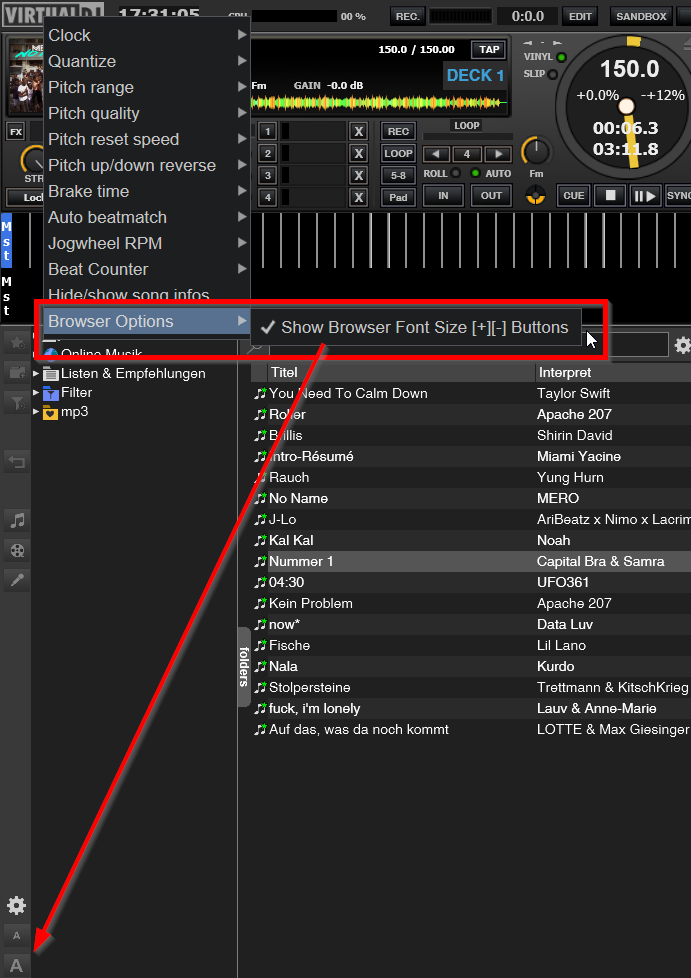Viewport: 691px width, 978px height.
Task: Delete hot cue 2 with its X button
Action: [x=358, y=153]
